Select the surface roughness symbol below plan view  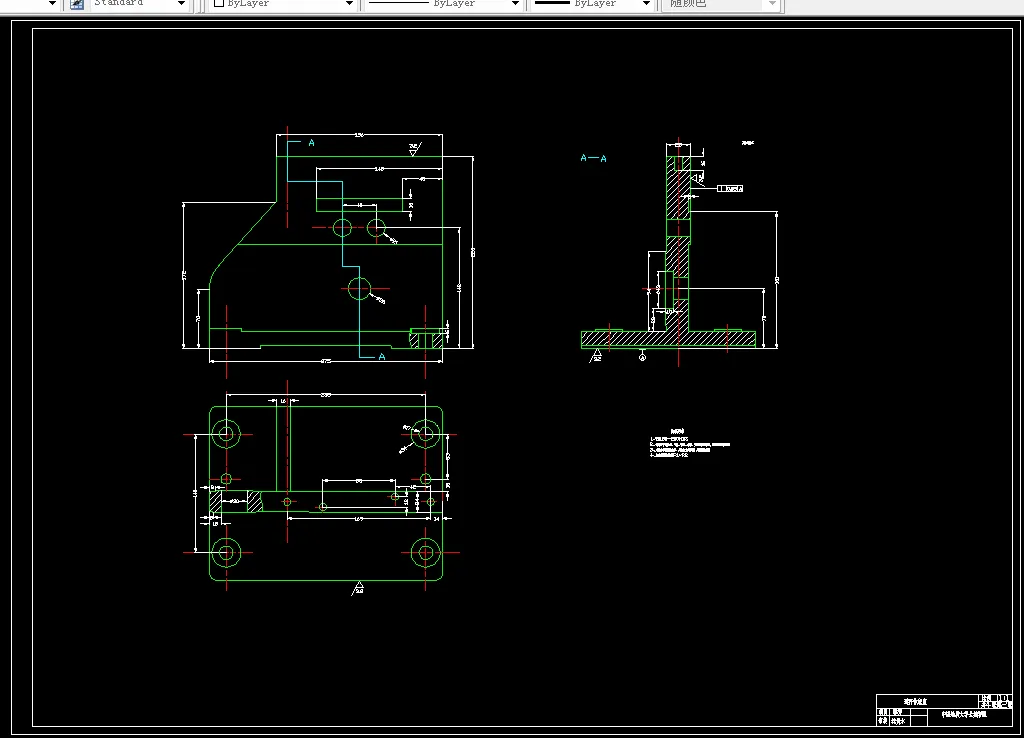click(358, 588)
